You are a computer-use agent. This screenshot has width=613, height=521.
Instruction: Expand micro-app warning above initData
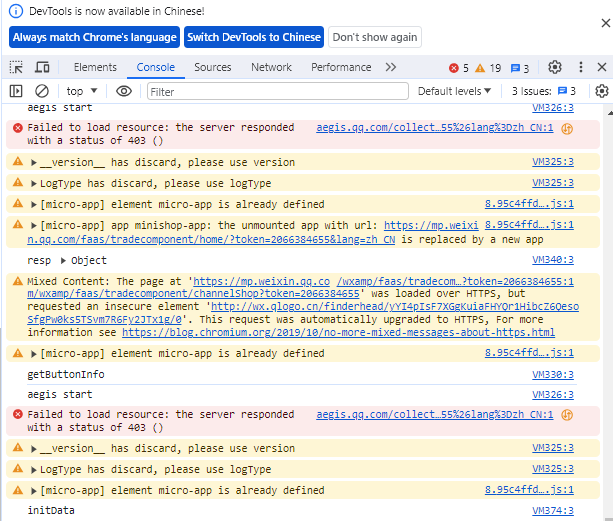click(34, 491)
